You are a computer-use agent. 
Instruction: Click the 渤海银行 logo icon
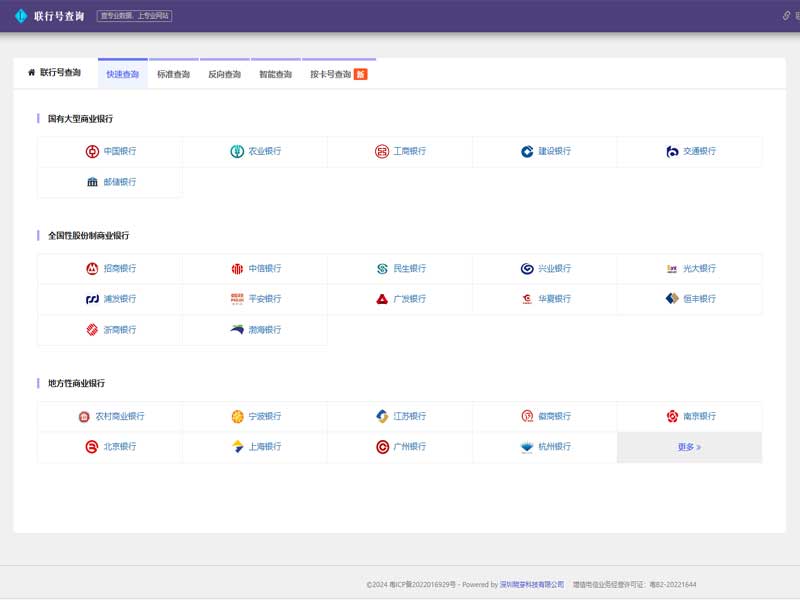(237, 329)
